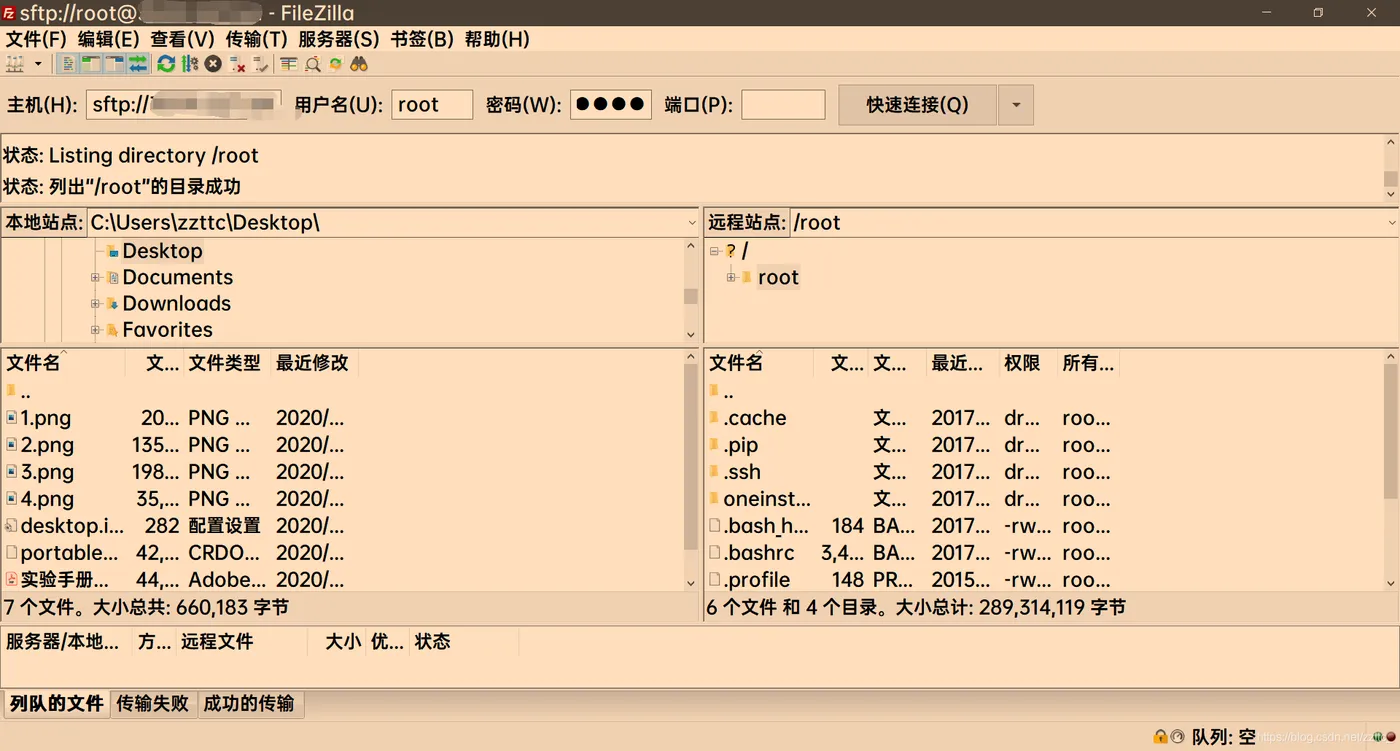Select local file 2.png
Image resolution: width=1400 pixels, height=751 pixels.
(47, 445)
